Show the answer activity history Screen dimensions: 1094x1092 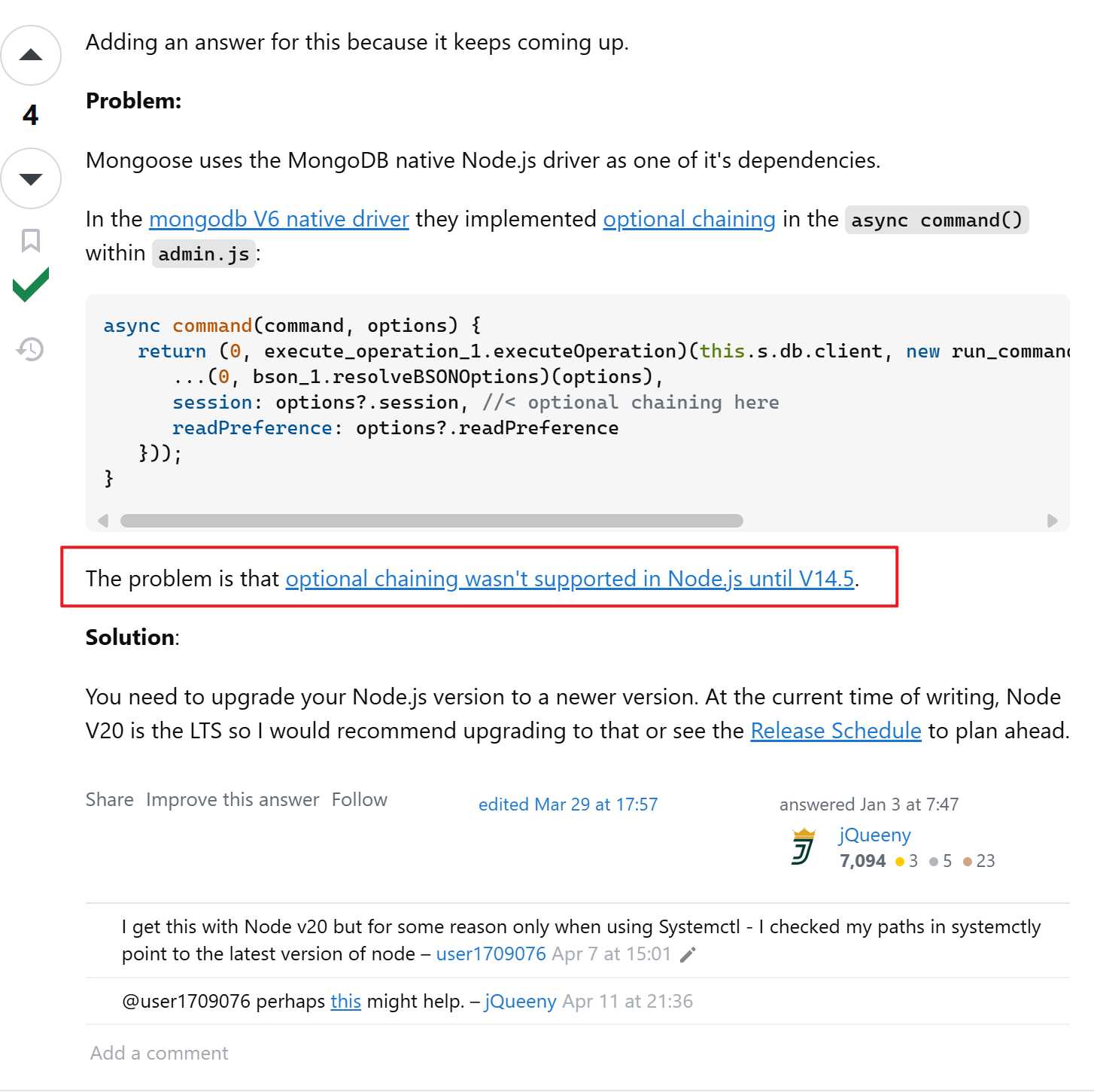(x=31, y=349)
